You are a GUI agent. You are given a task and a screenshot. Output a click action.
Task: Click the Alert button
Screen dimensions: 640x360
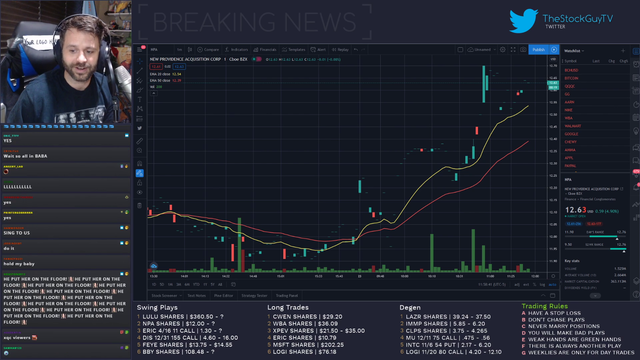tap(318, 49)
